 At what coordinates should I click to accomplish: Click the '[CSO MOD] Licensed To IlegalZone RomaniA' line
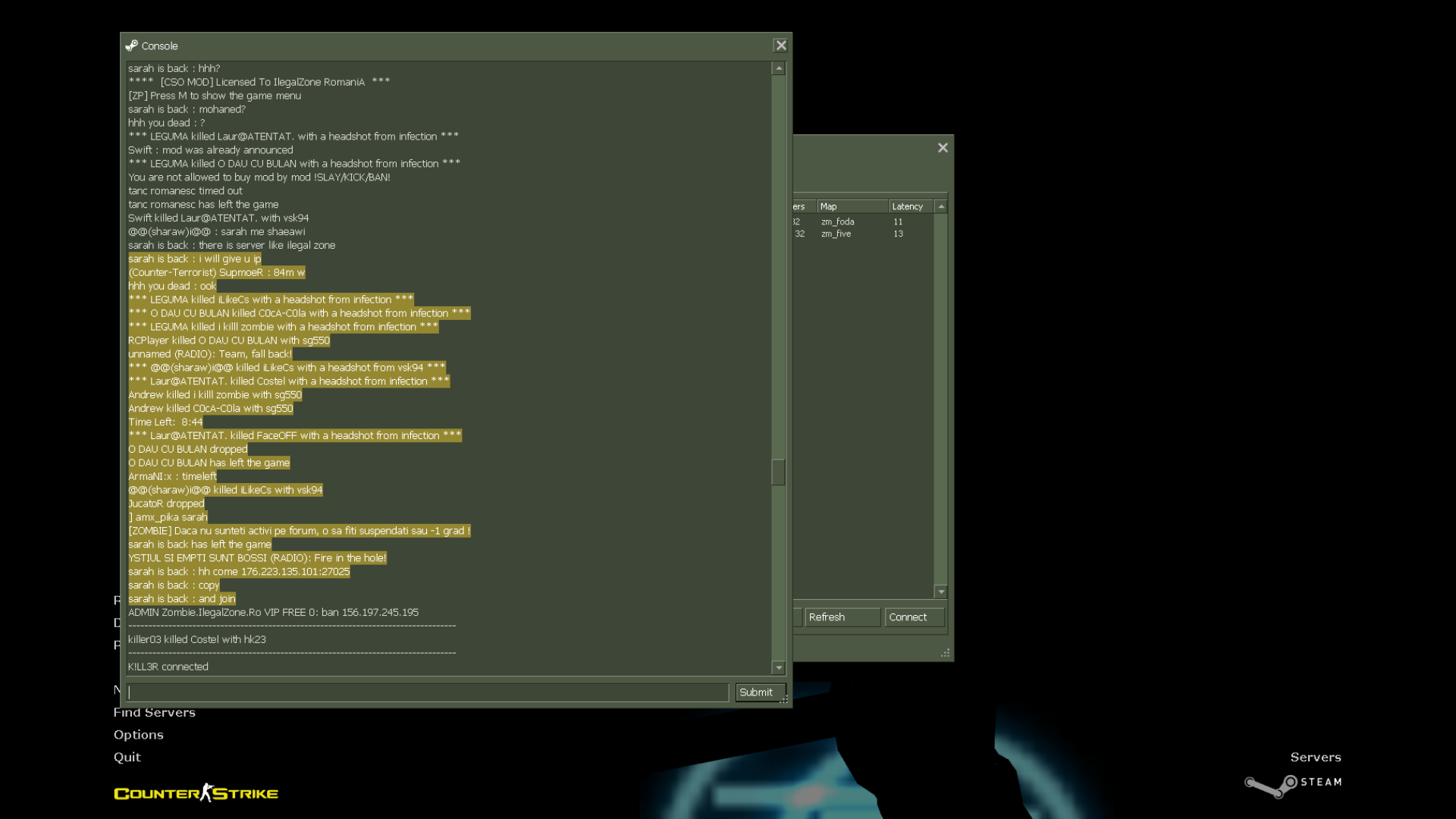point(259,82)
